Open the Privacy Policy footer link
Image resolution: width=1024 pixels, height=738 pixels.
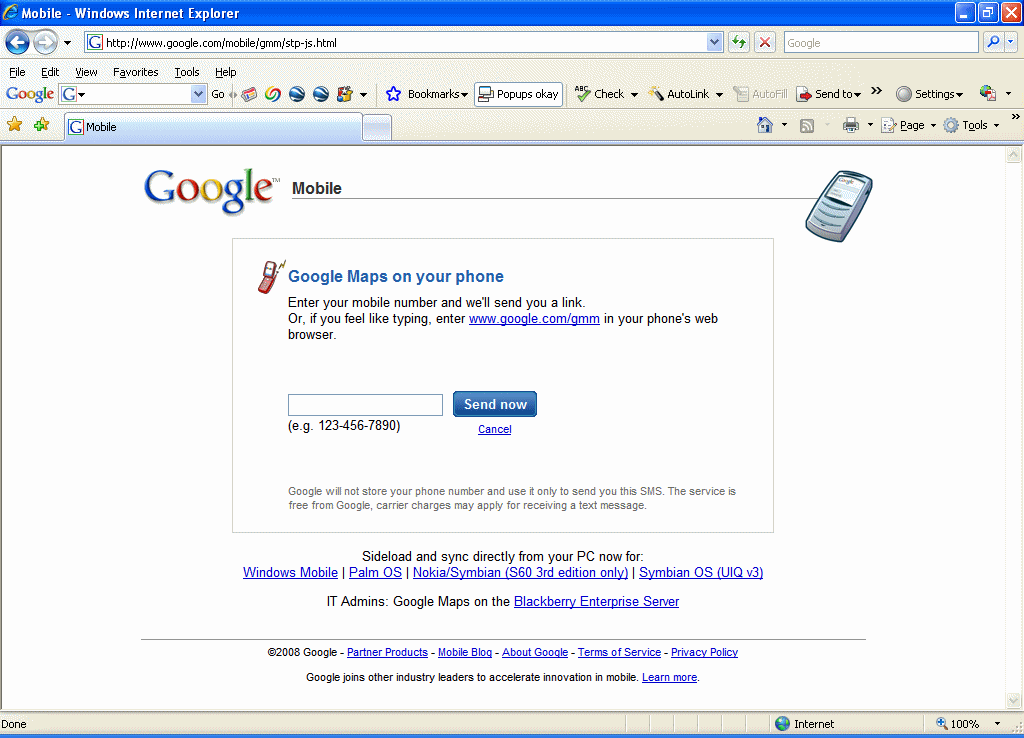(704, 652)
